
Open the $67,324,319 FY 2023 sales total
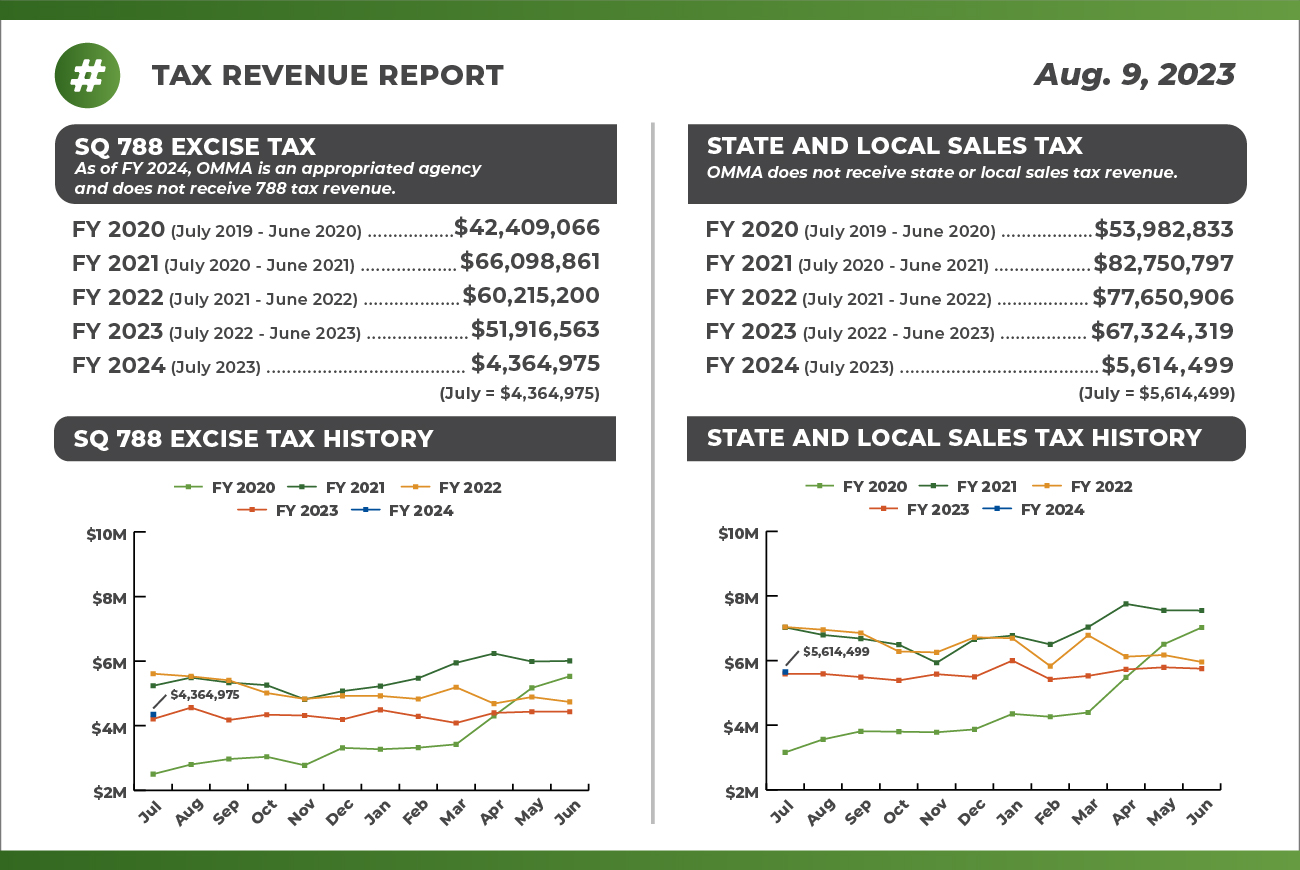pyautogui.click(x=1163, y=331)
